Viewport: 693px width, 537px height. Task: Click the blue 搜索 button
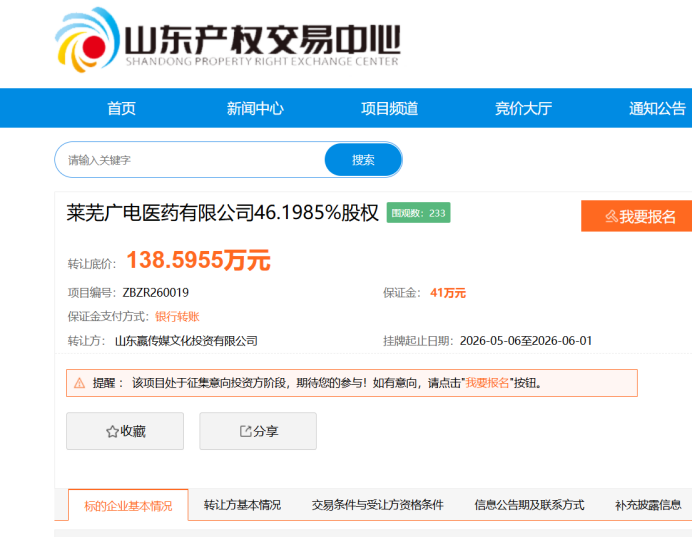(x=363, y=160)
